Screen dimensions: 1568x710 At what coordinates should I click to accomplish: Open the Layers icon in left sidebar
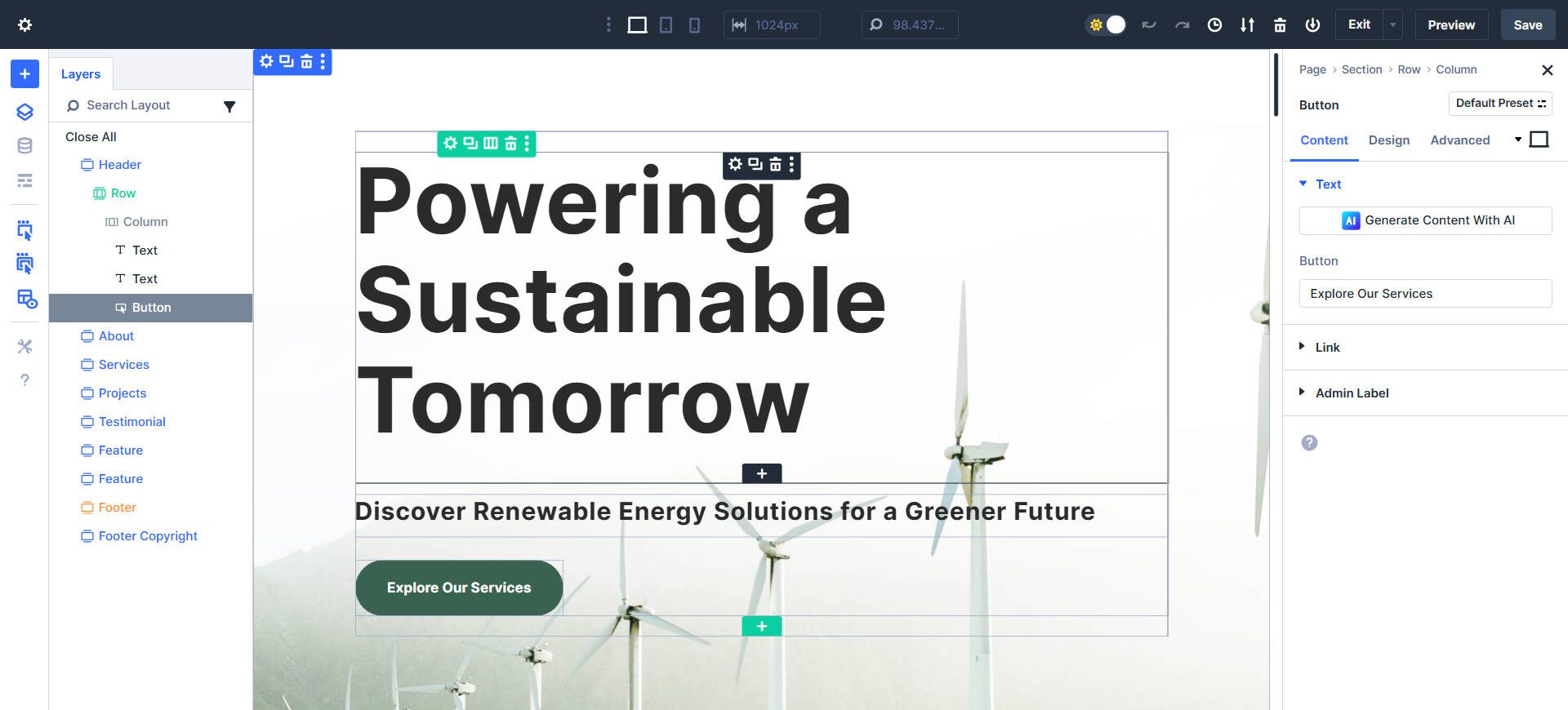24,112
